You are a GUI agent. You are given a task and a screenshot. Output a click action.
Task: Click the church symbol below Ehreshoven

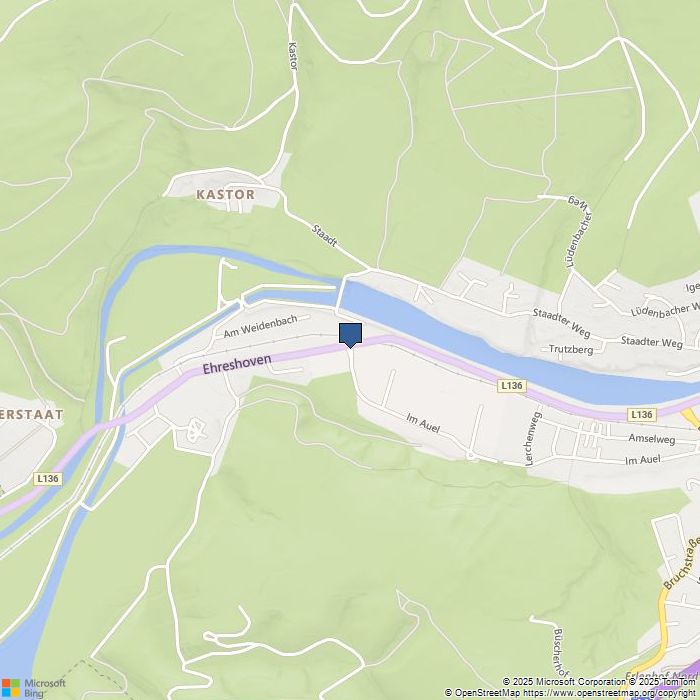196,430
